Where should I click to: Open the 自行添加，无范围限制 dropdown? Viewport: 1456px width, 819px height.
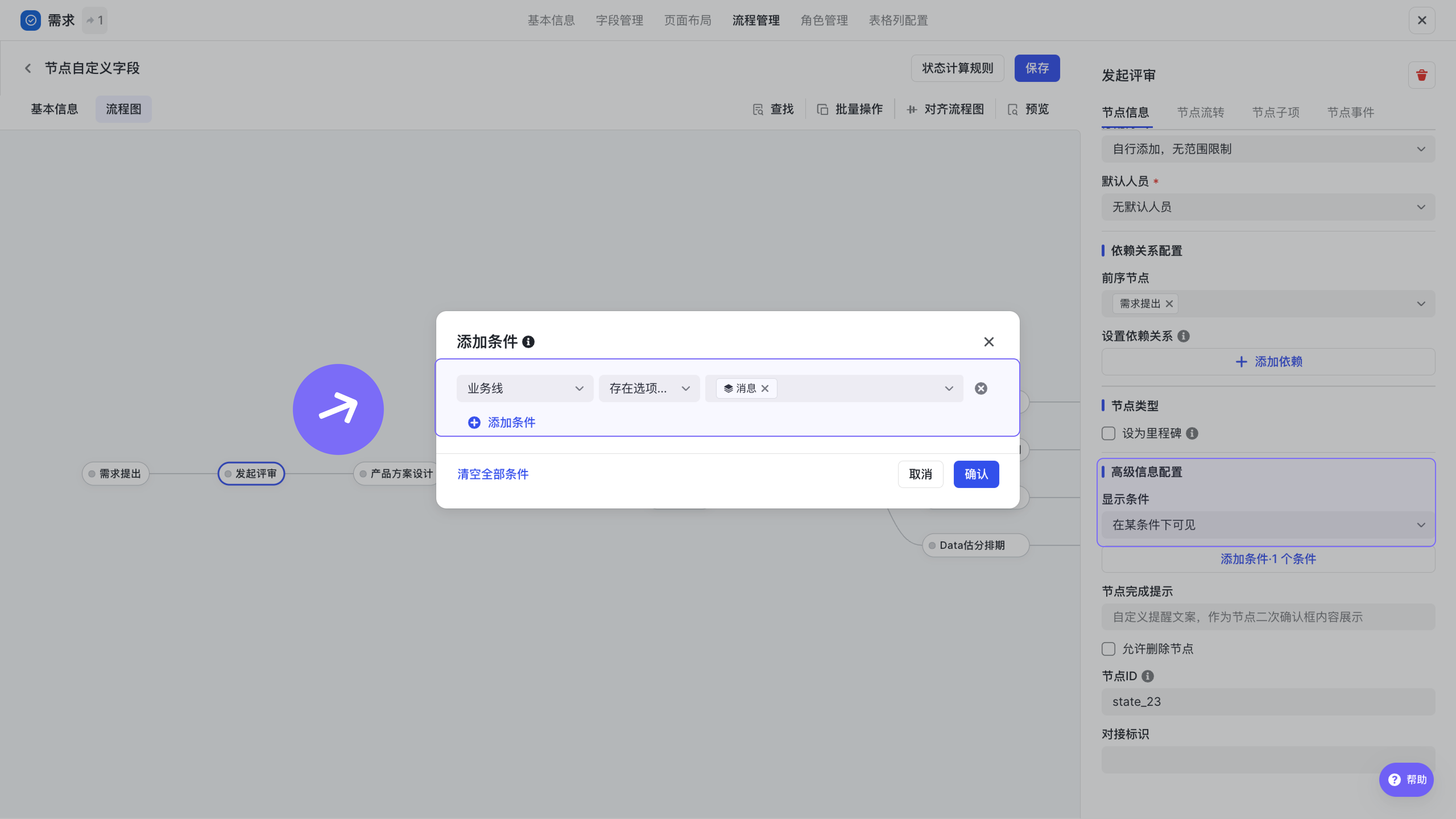[x=1268, y=149]
